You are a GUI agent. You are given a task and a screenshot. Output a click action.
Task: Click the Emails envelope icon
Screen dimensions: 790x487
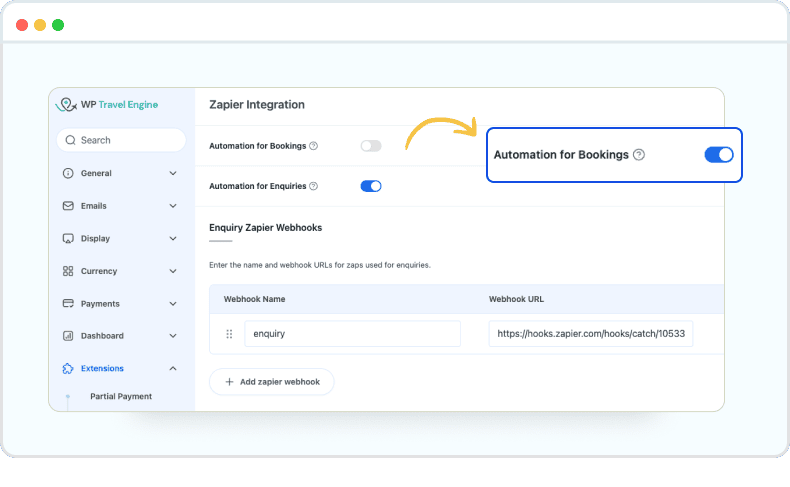coord(68,206)
